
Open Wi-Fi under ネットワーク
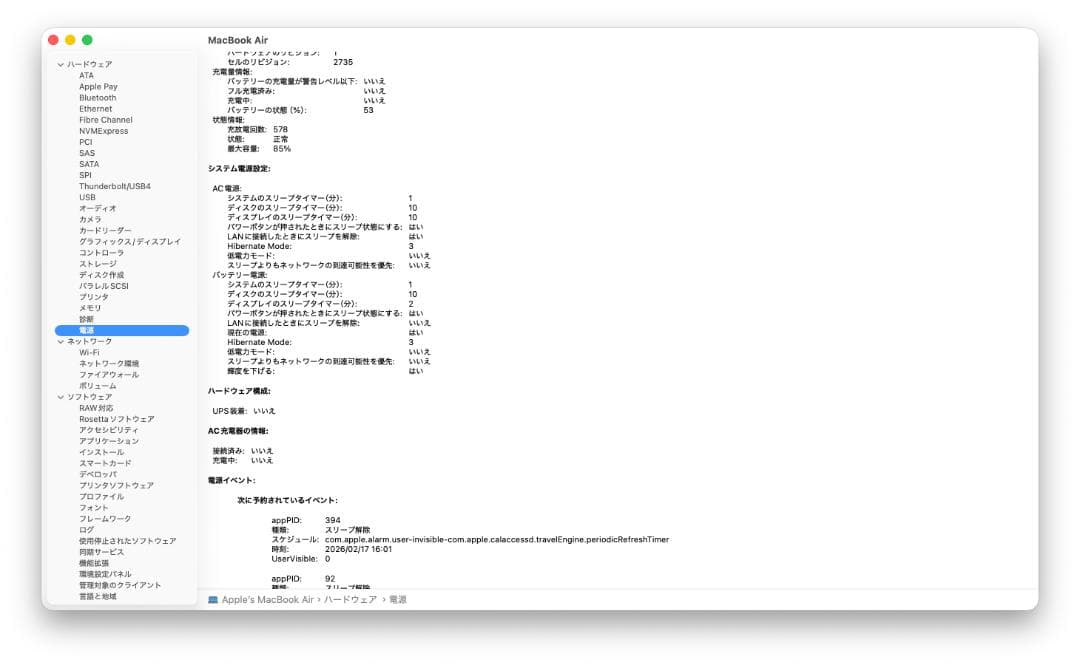(x=89, y=353)
